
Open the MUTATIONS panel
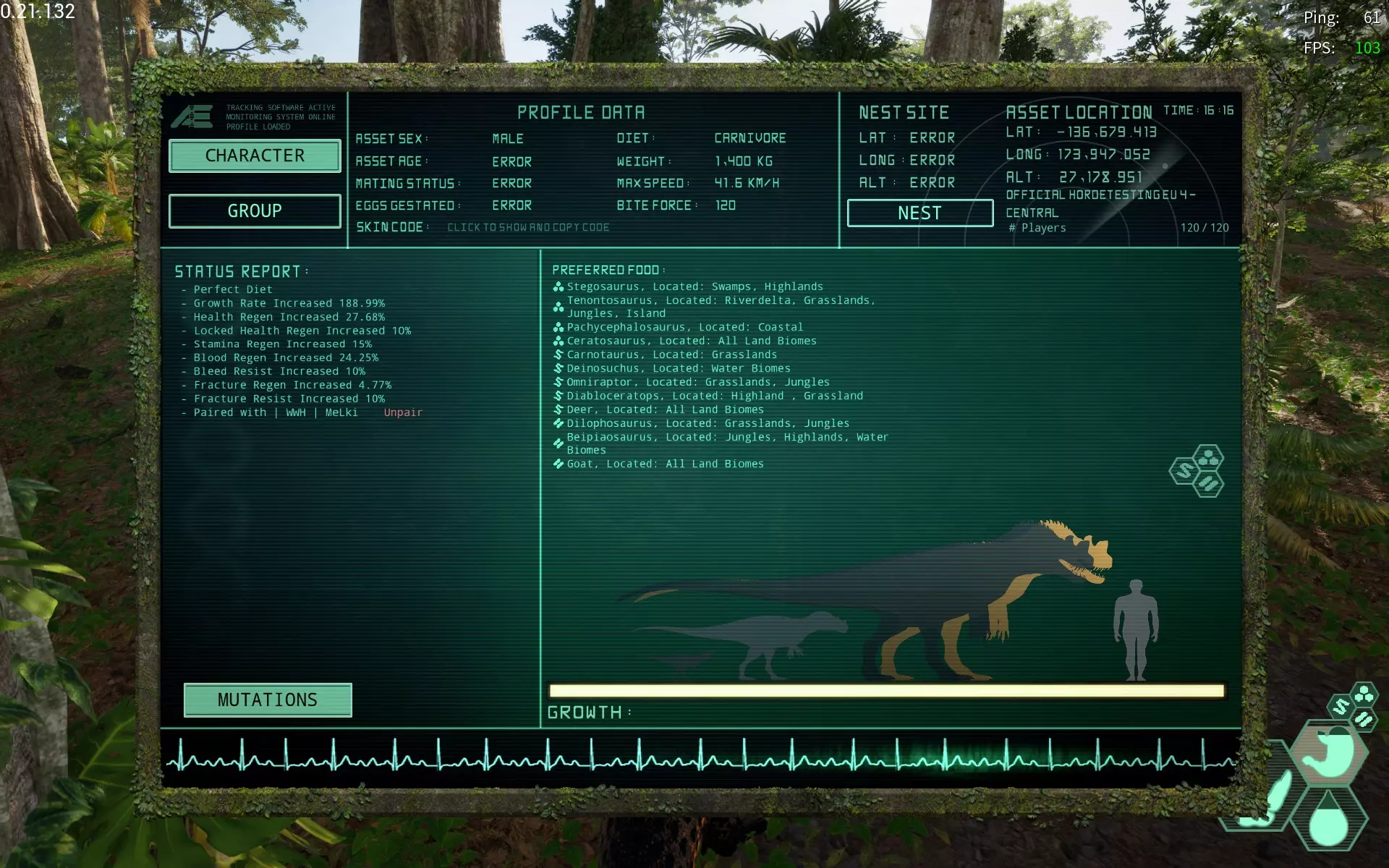268,700
